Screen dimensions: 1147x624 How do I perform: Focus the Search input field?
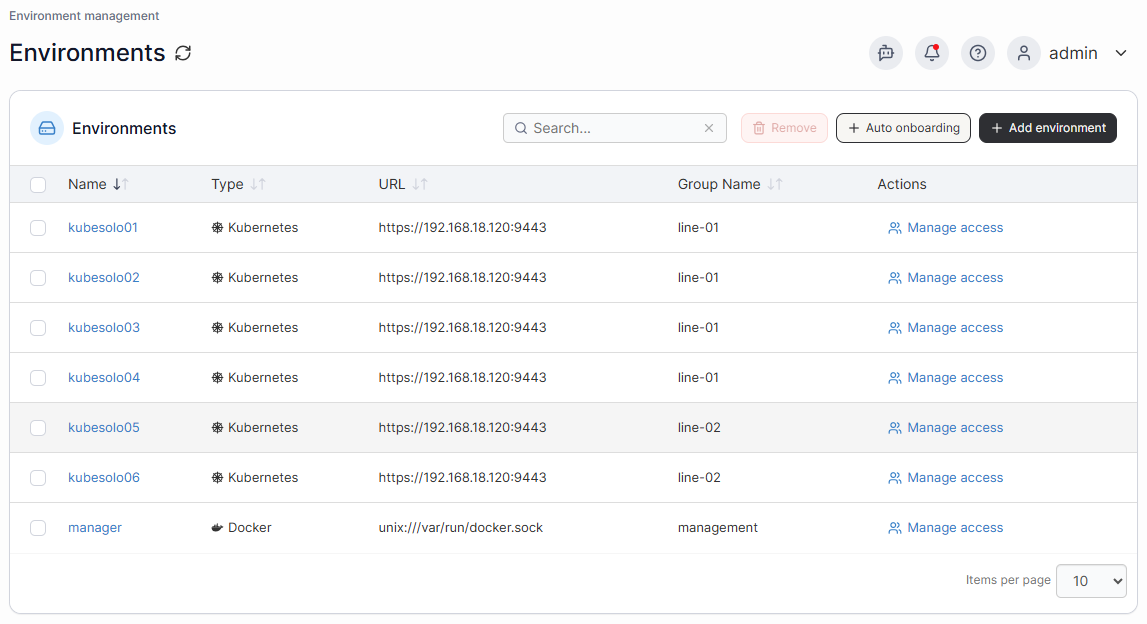coord(614,128)
